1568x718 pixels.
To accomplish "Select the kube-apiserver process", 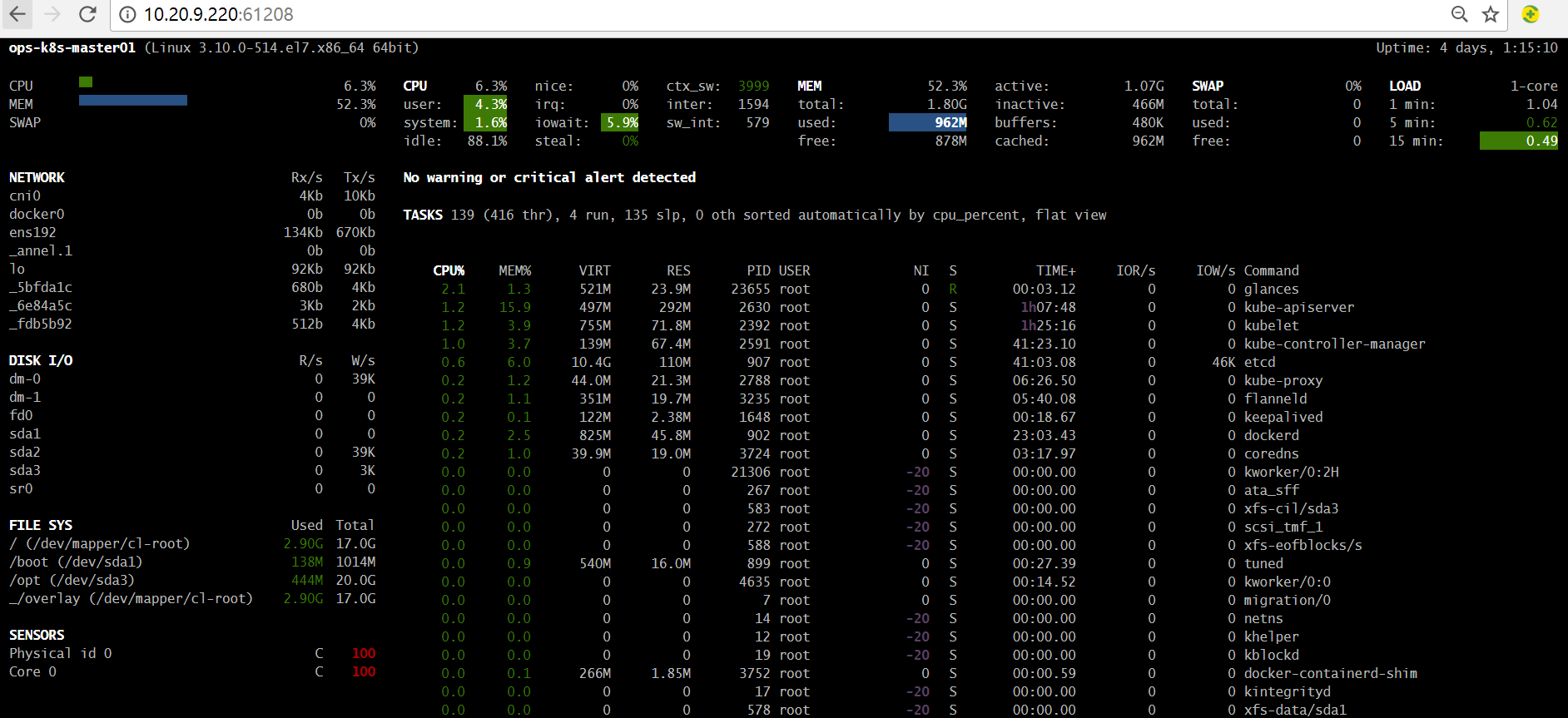I will pos(1299,307).
